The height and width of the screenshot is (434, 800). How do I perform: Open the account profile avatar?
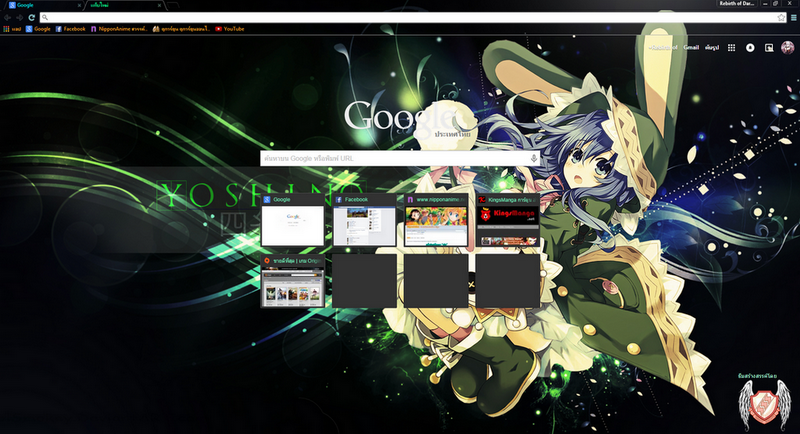coord(788,47)
